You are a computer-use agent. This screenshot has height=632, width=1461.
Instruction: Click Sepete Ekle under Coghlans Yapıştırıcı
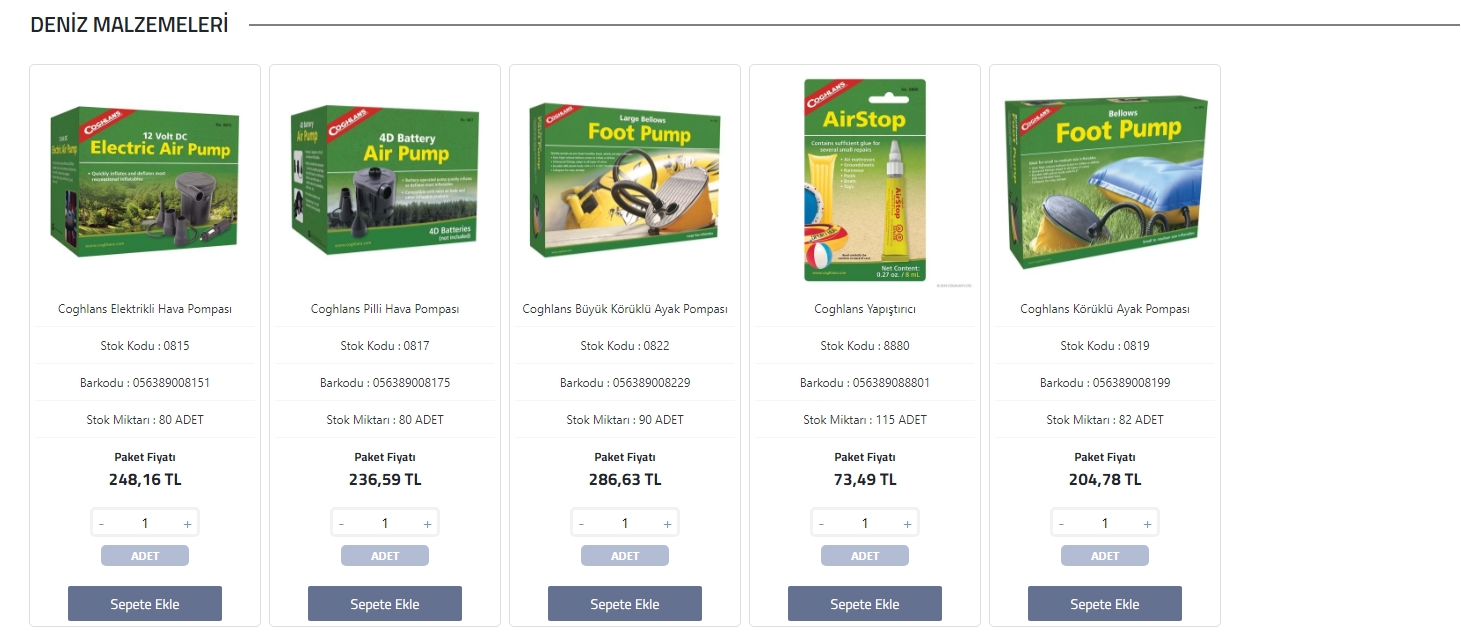865,604
